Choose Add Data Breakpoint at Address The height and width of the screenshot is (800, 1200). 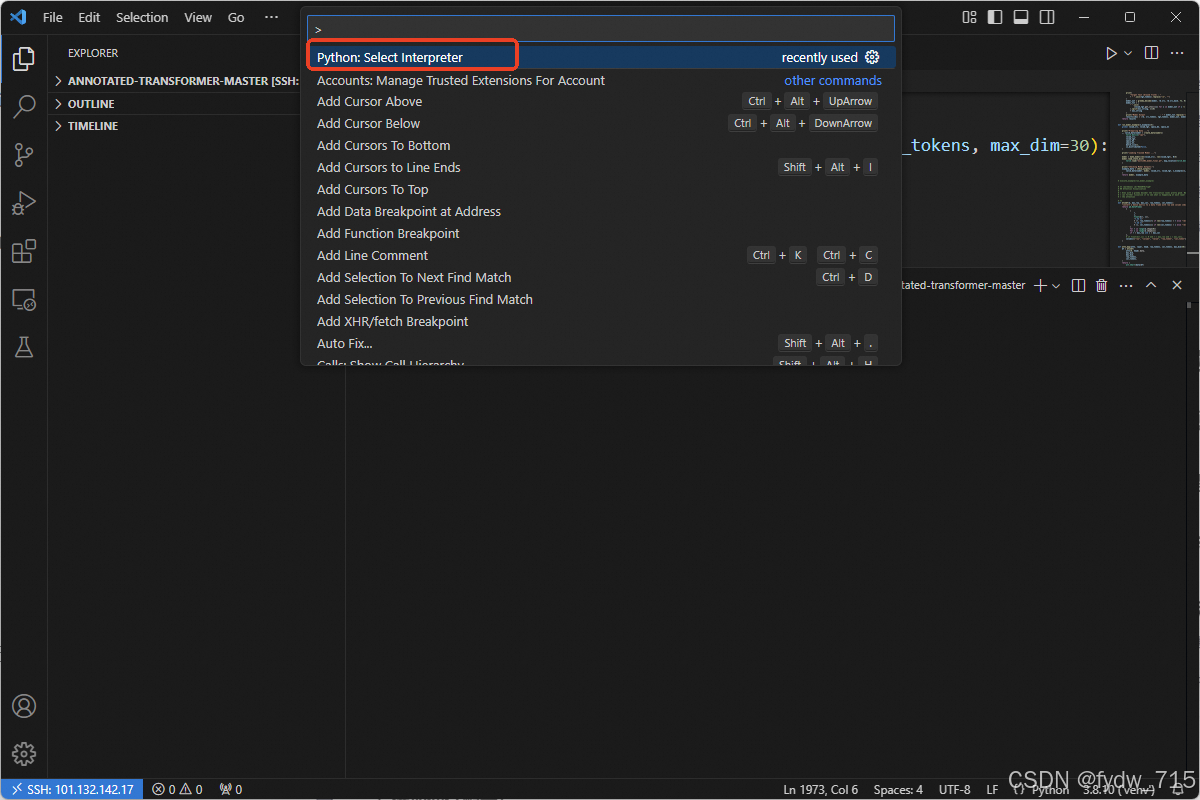601,211
